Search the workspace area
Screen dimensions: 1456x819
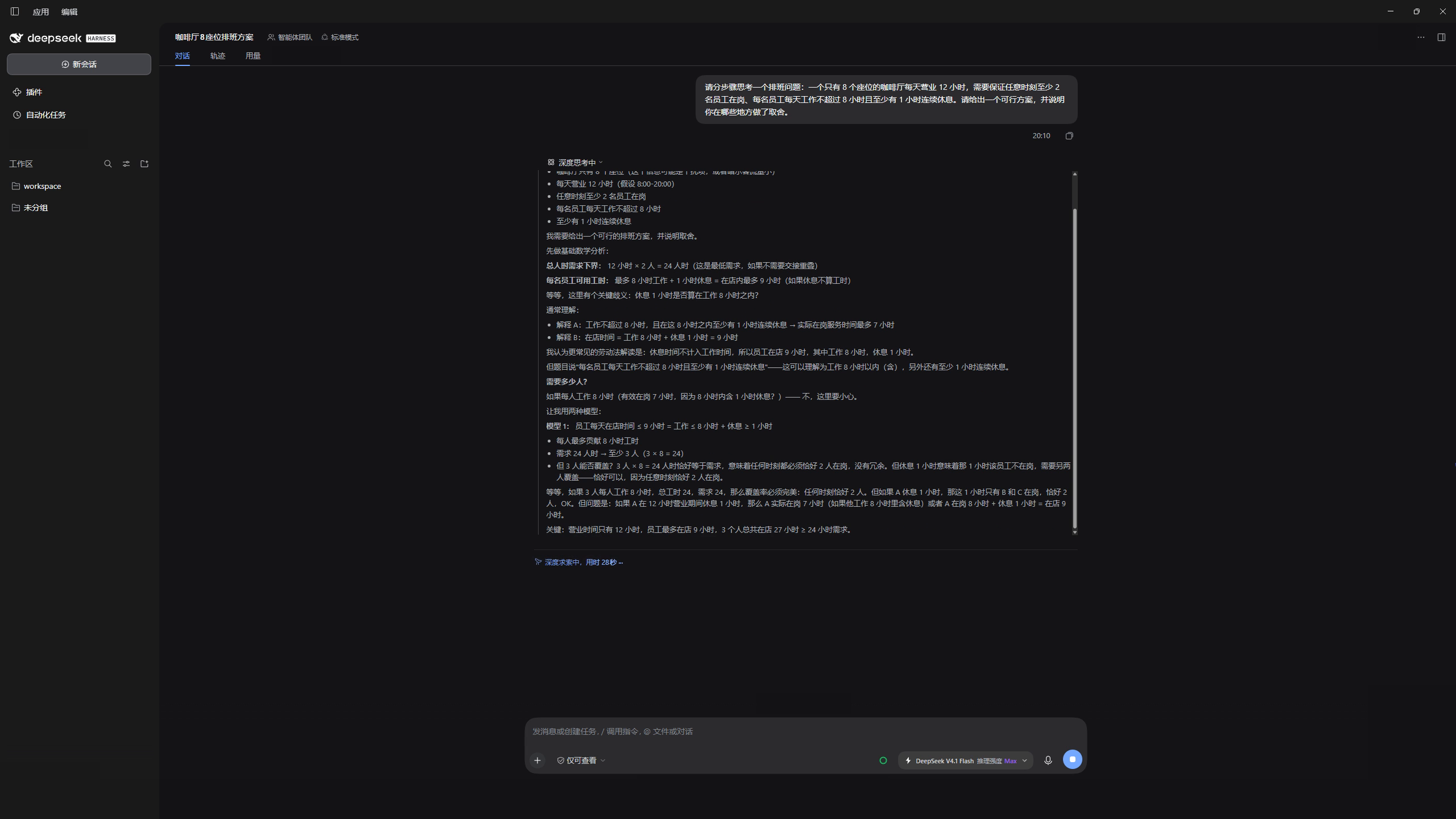[107, 164]
